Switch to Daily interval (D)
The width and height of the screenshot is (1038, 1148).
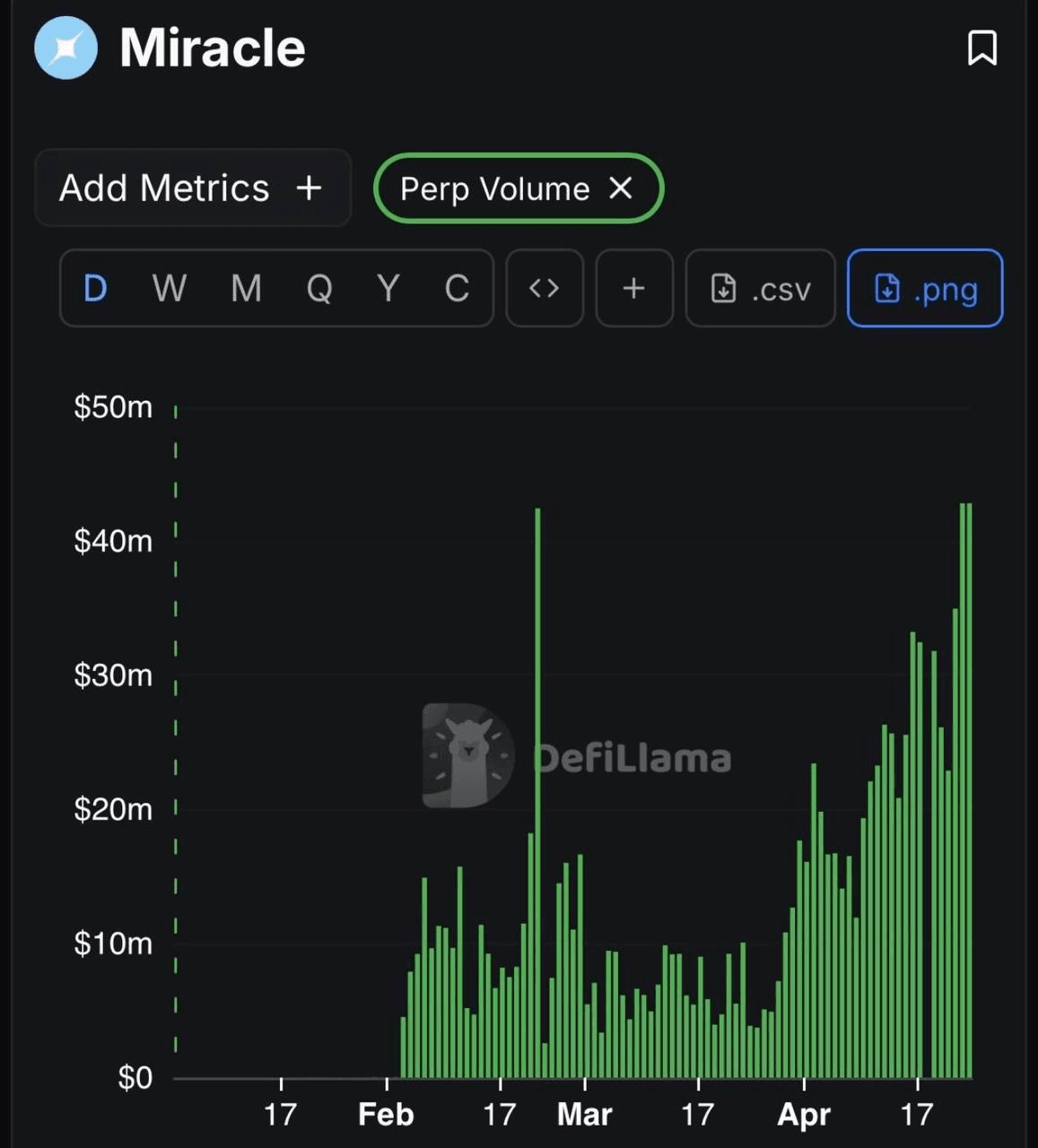[95, 288]
